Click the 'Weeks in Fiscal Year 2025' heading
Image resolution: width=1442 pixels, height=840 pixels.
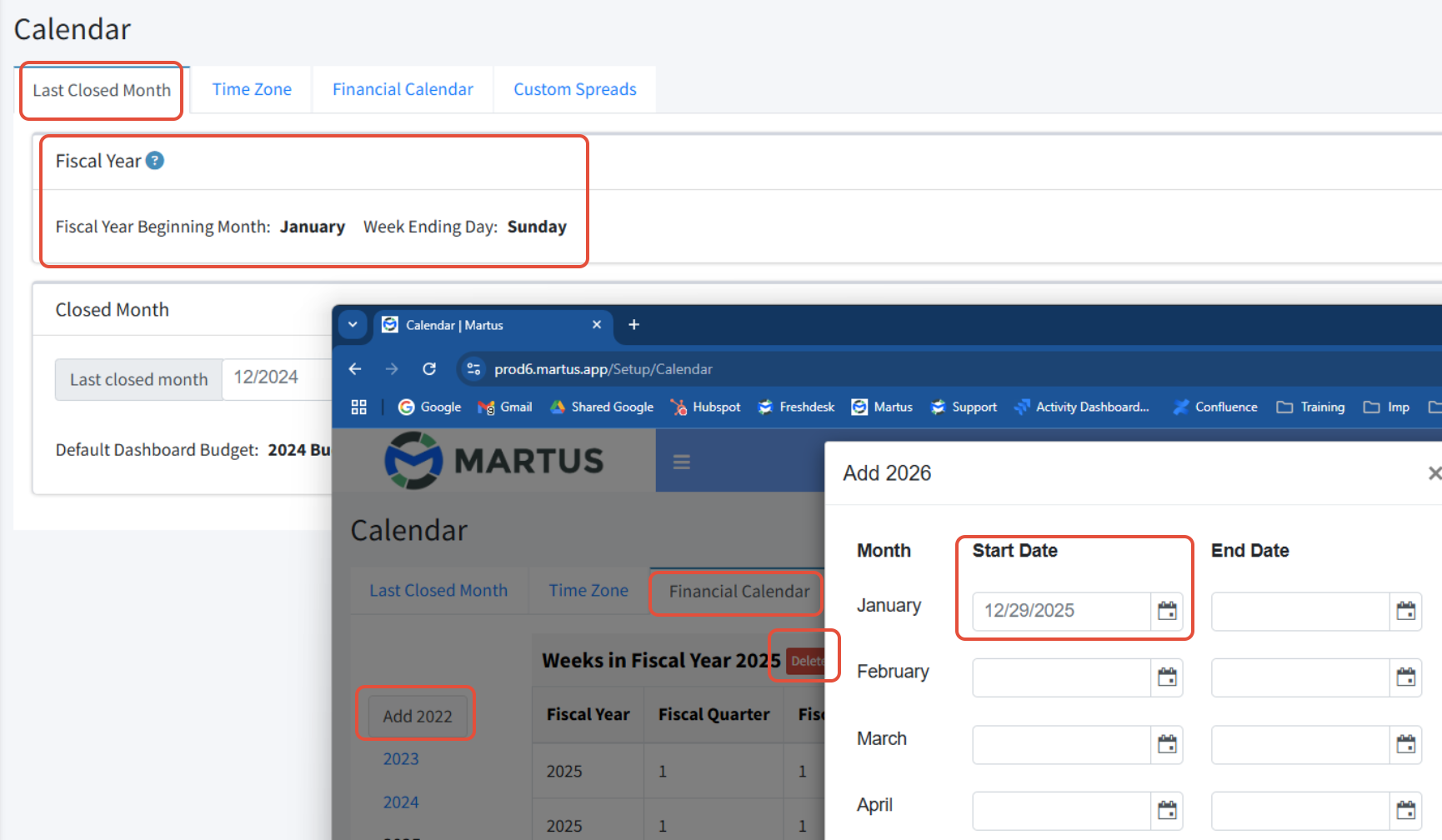point(661,660)
